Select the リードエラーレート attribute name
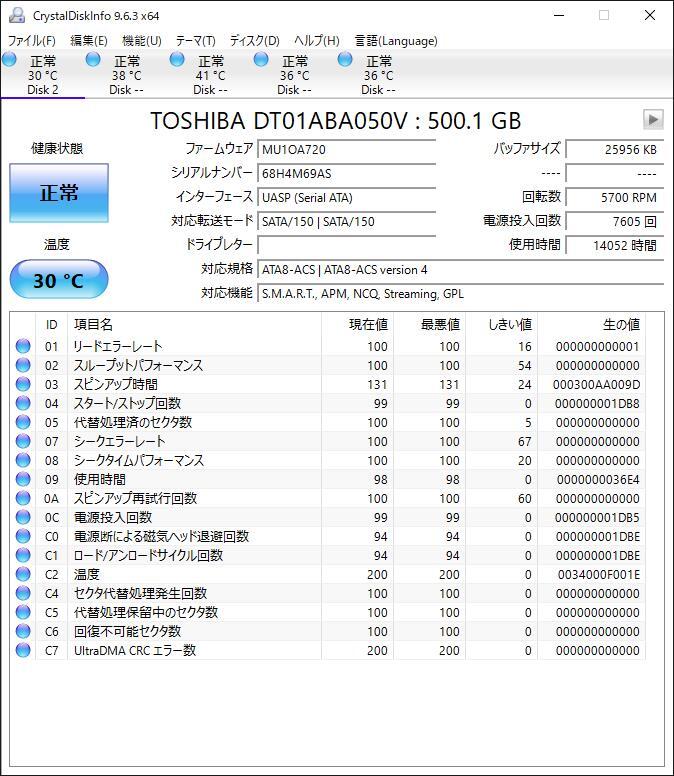The image size is (674, 776). (118, 346)
